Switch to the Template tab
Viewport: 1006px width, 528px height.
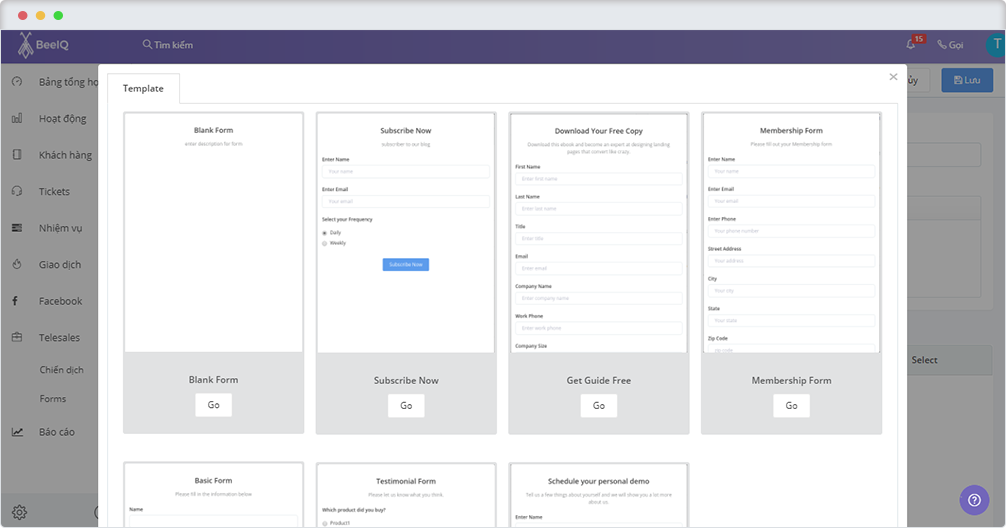[x=143, y=89]
